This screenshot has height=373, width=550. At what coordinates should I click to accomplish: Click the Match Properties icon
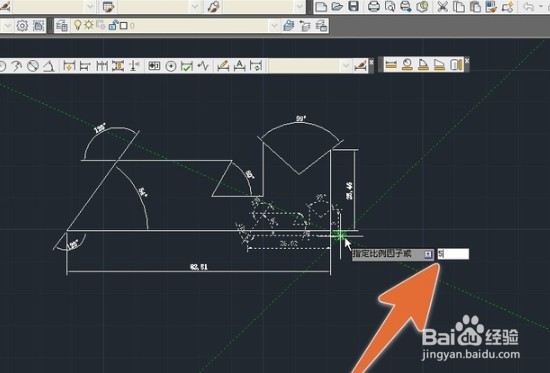click(491, 6)
